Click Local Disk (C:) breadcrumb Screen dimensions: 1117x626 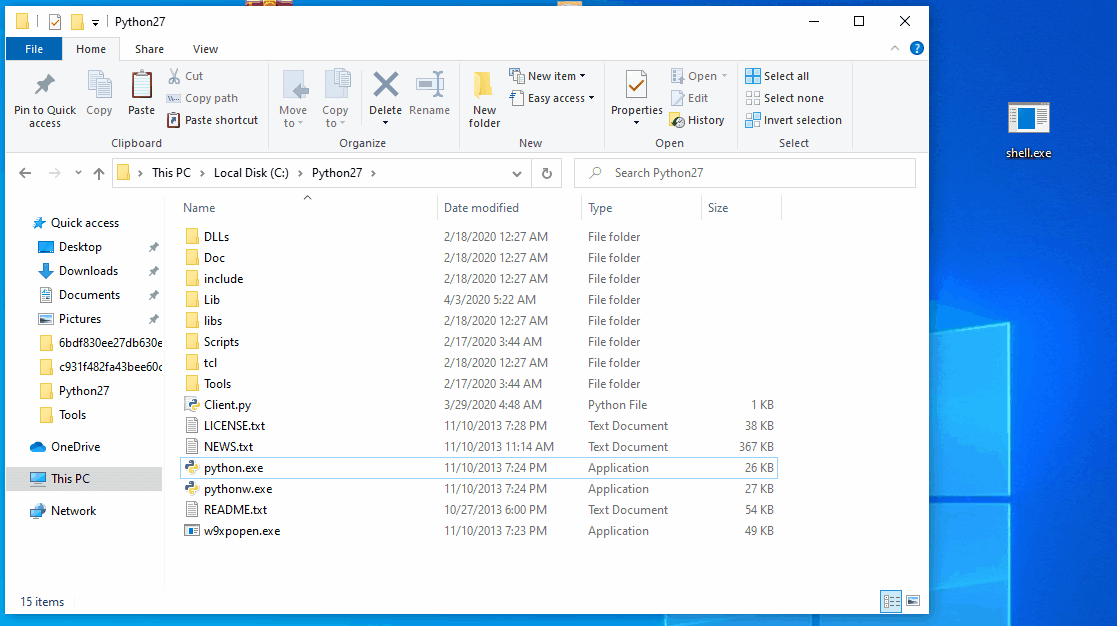point(251,173)
